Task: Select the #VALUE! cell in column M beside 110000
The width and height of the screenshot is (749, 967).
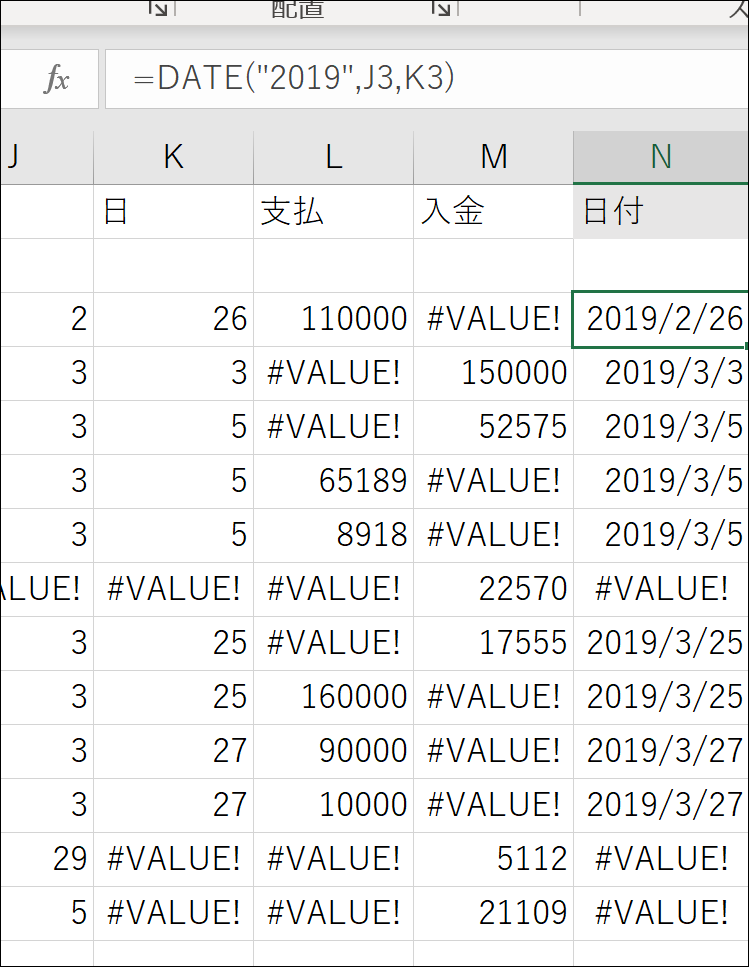Action: pos(493,319)
